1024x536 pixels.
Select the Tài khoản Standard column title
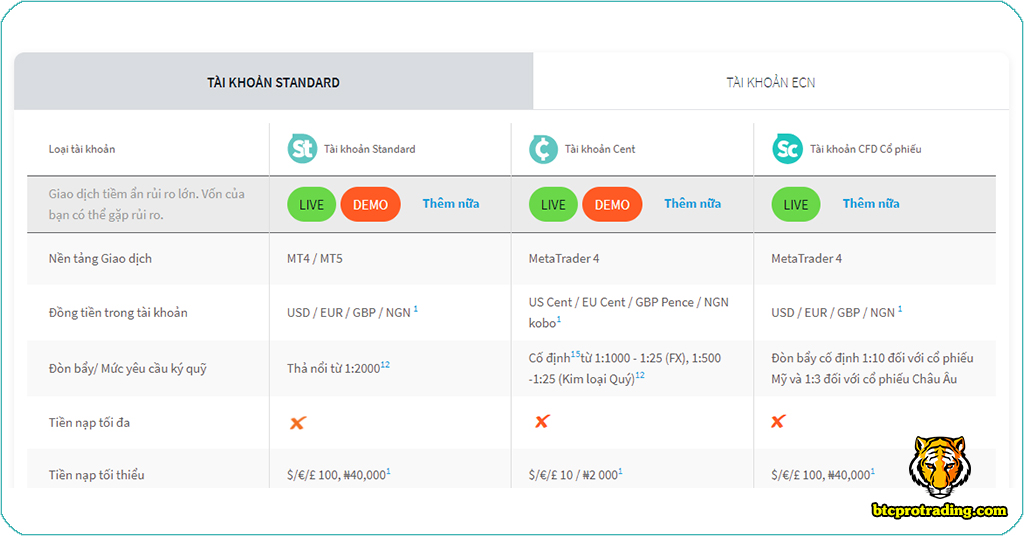coord(370,149)
